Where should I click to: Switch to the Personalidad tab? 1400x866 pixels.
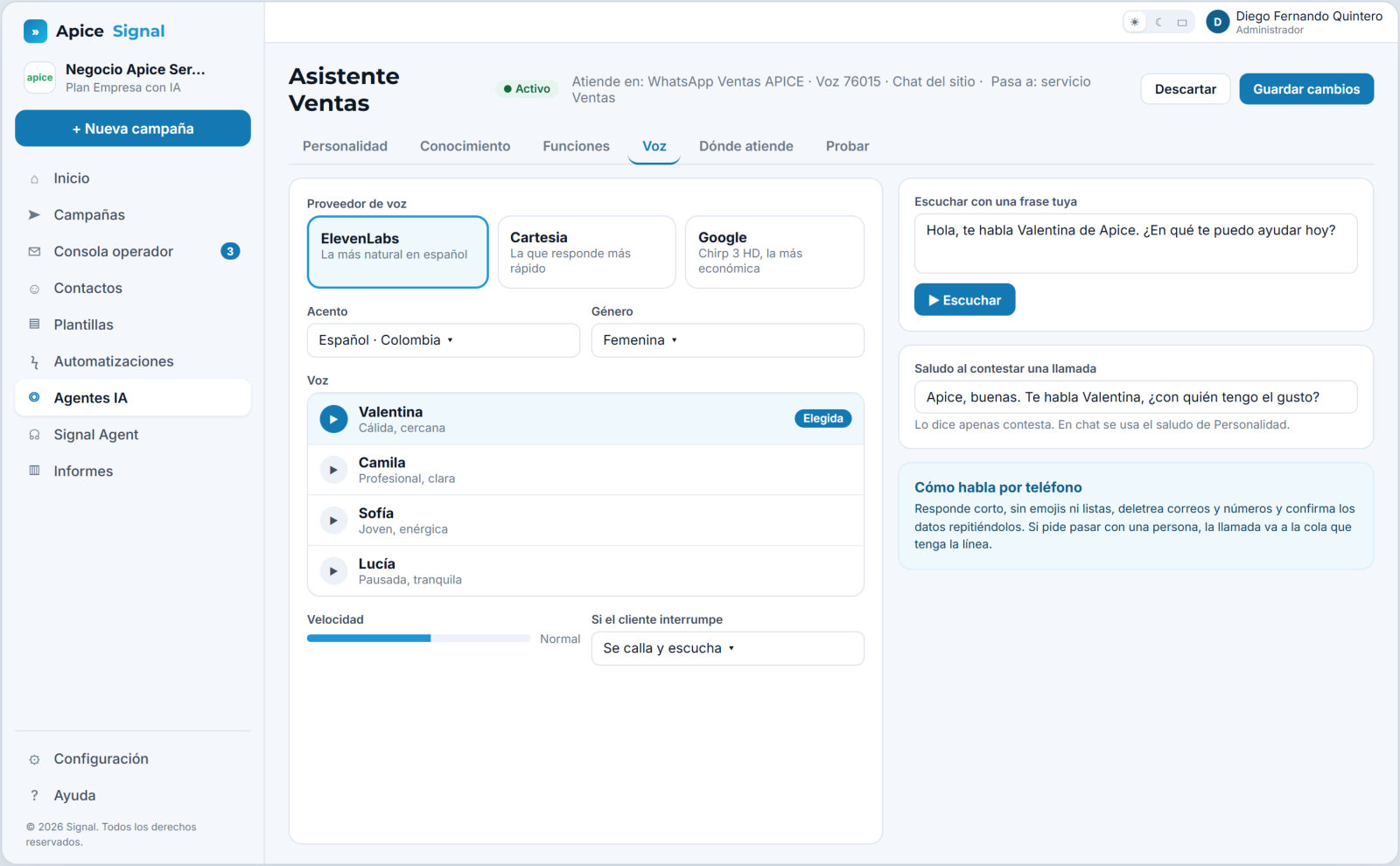pos(345,146)
